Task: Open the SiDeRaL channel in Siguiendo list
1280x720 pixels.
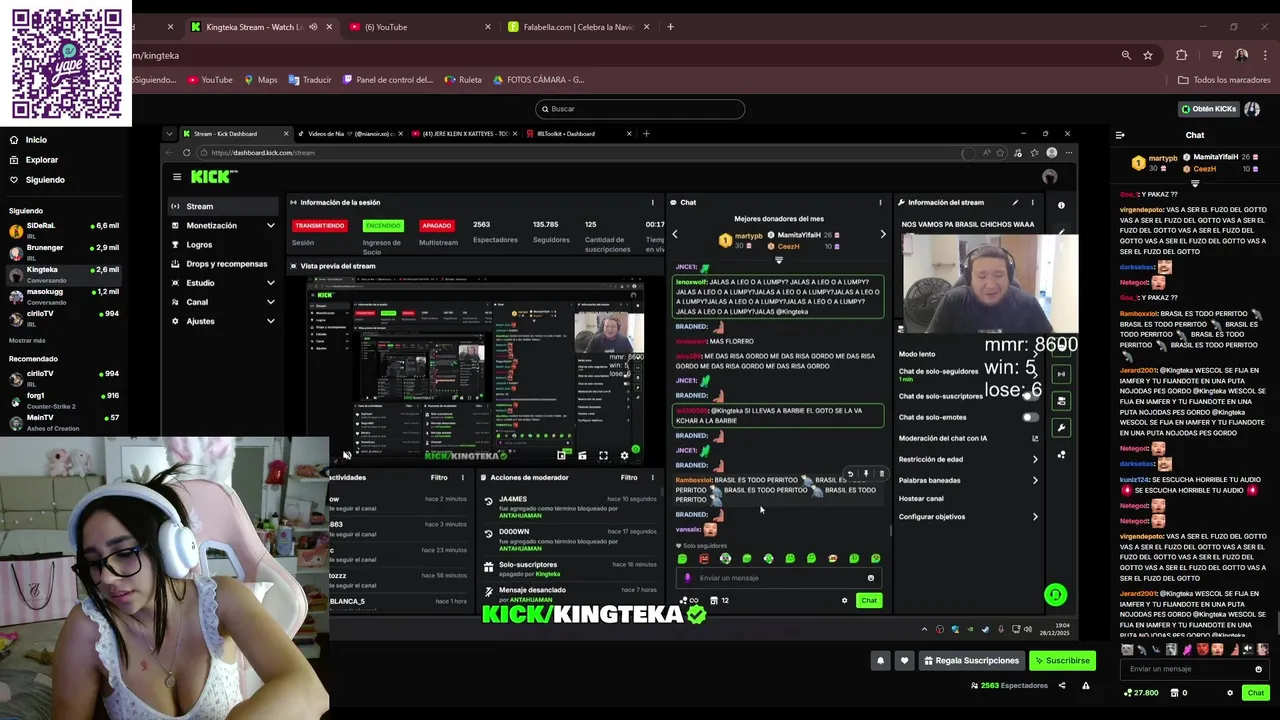Action: (64, 230)
